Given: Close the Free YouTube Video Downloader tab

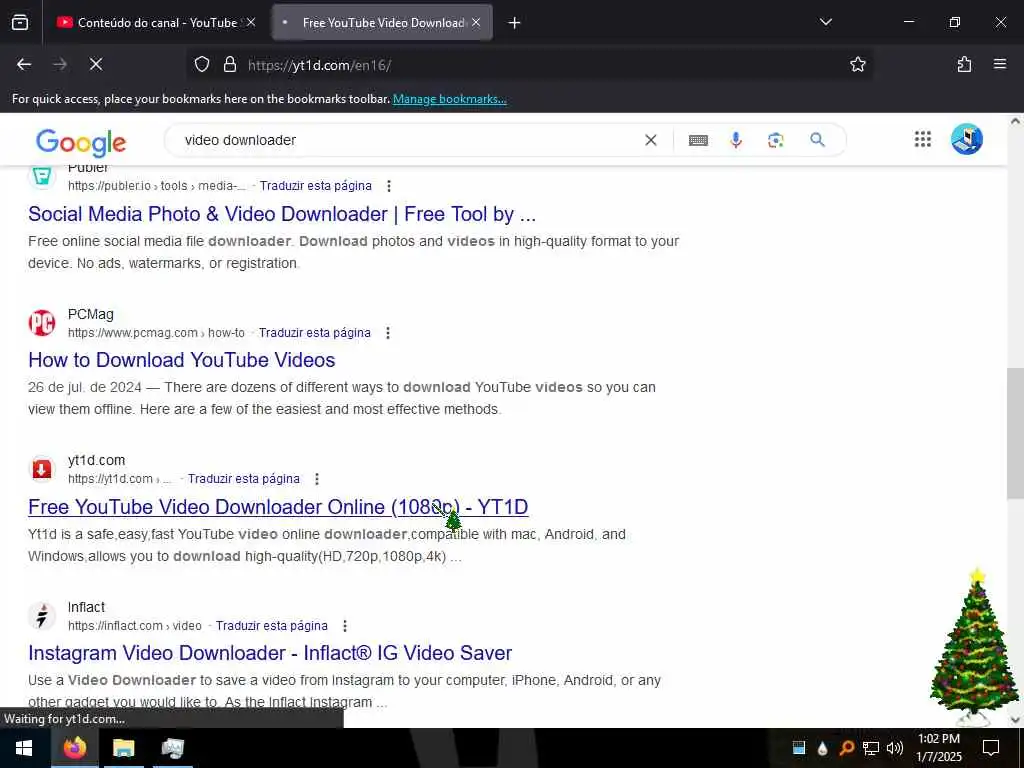Looking at the screenshot, I should pos(477,23).
